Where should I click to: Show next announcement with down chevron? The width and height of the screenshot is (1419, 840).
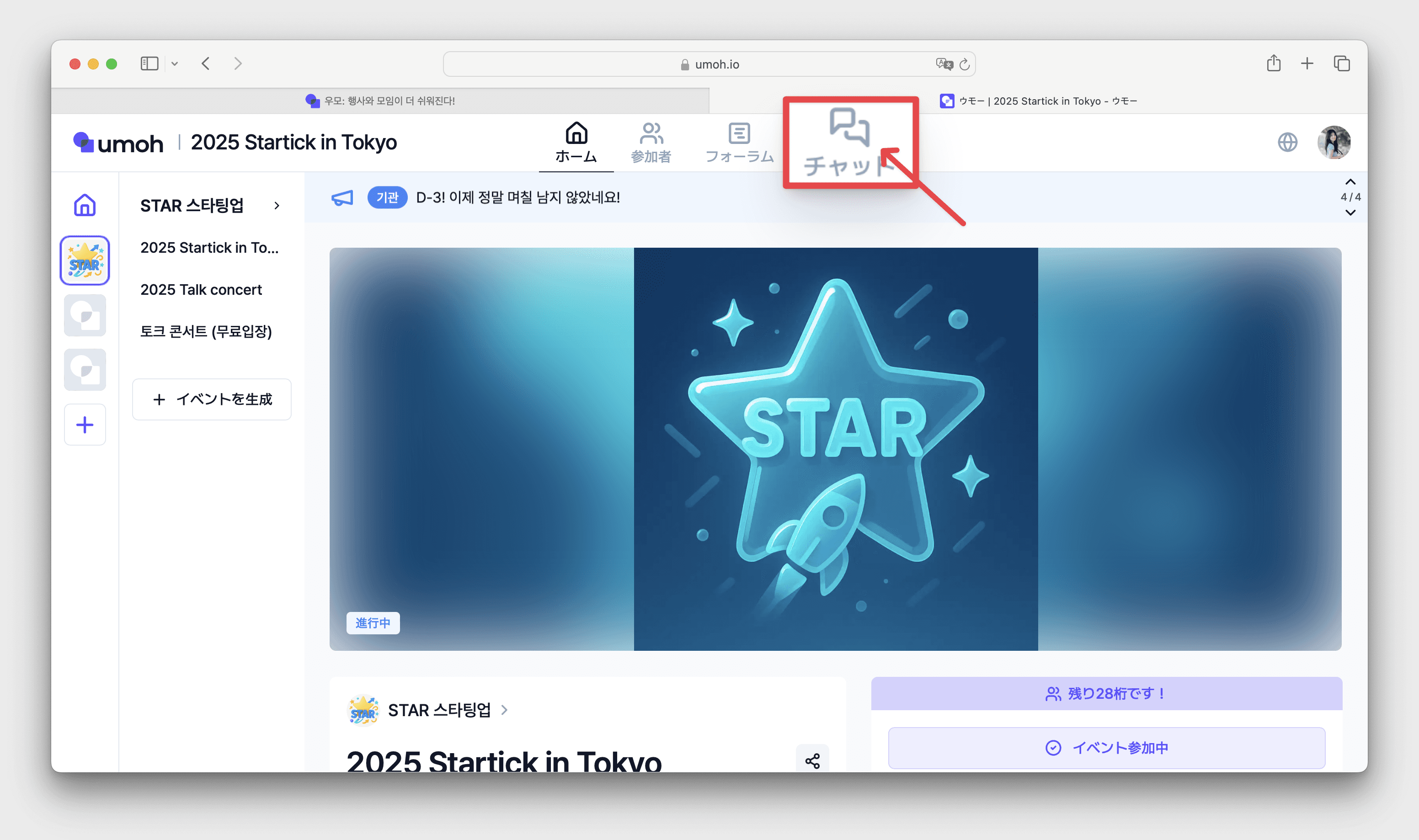click(1350, 213)
